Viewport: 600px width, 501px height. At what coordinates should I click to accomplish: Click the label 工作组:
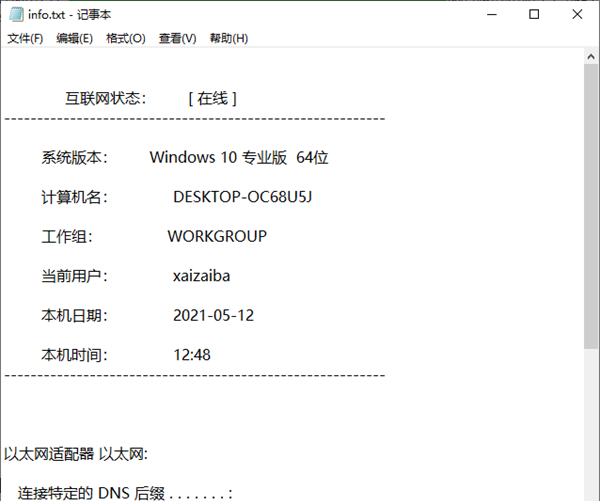point(67,237)
